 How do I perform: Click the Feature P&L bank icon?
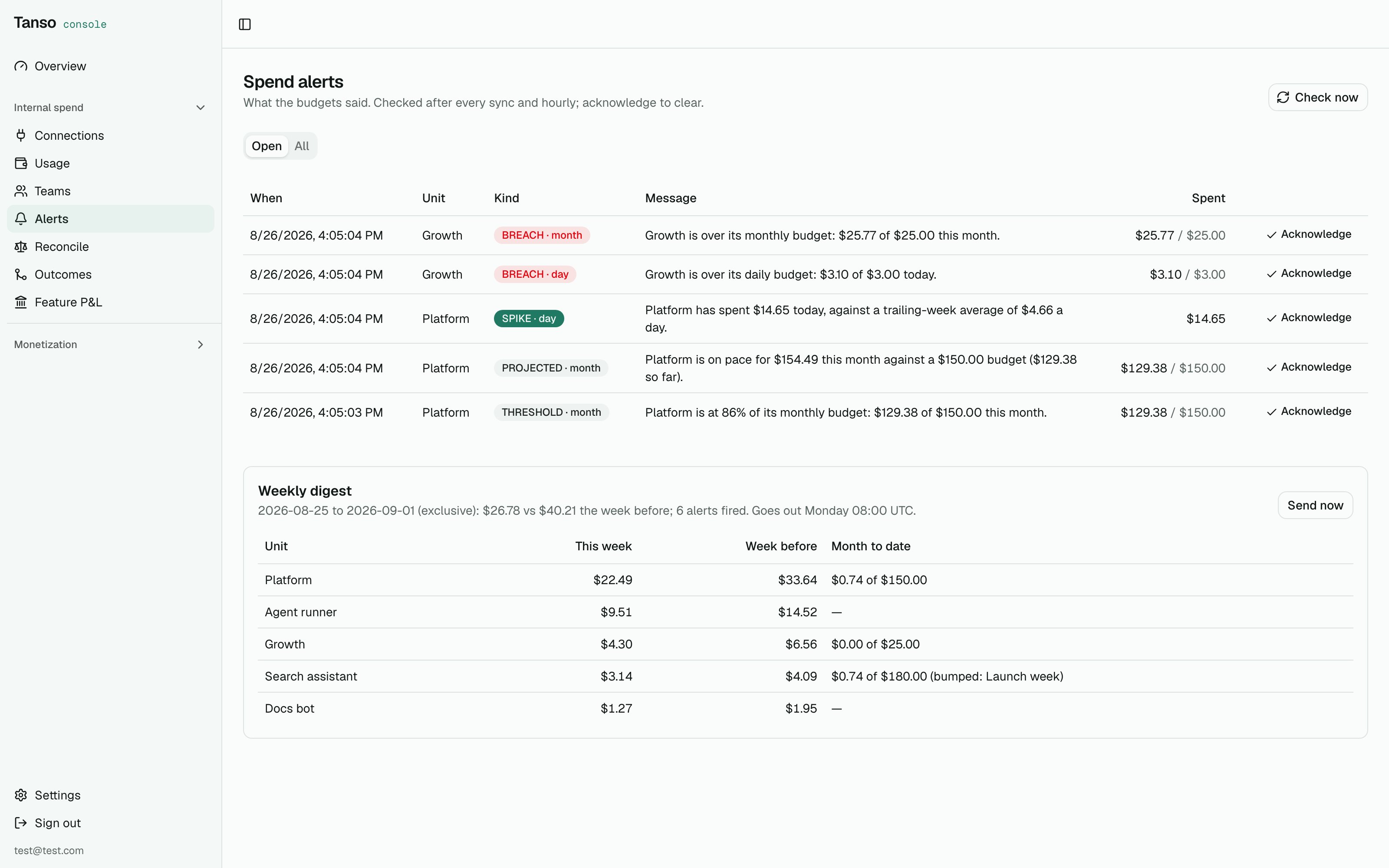21,302
